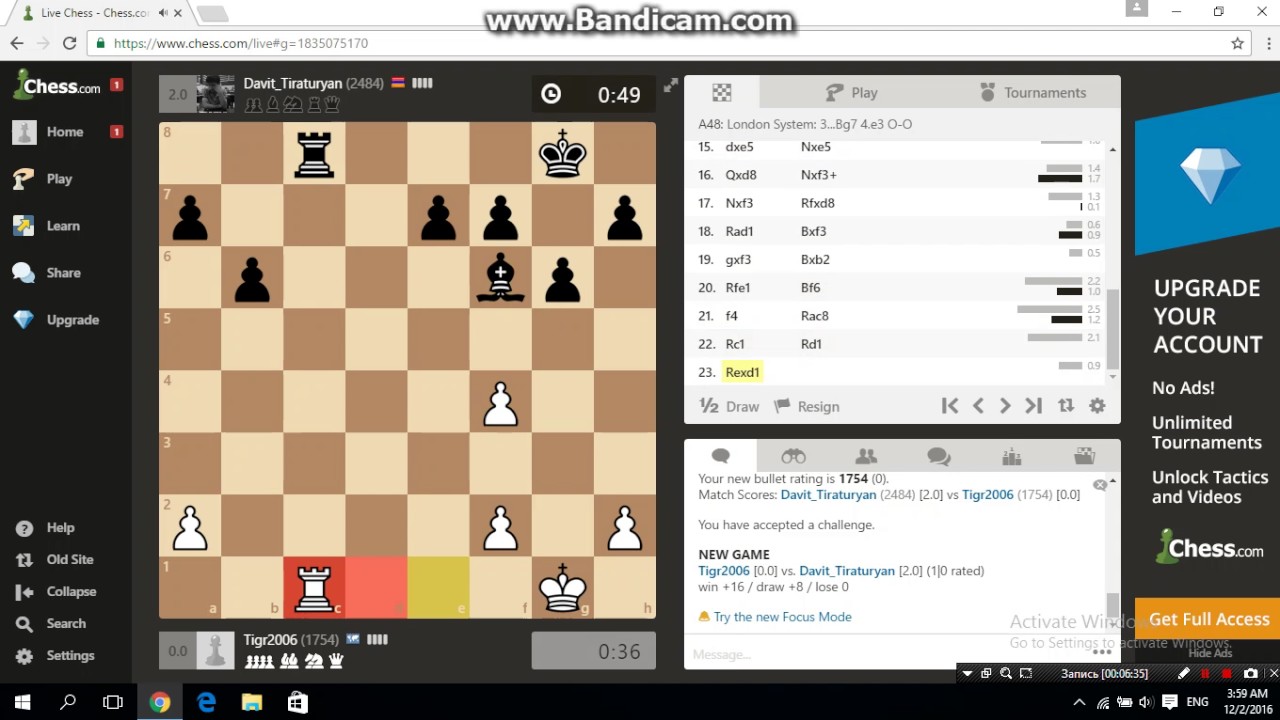
Task: Select move 16. Qxd8
Action: point(741,175)
